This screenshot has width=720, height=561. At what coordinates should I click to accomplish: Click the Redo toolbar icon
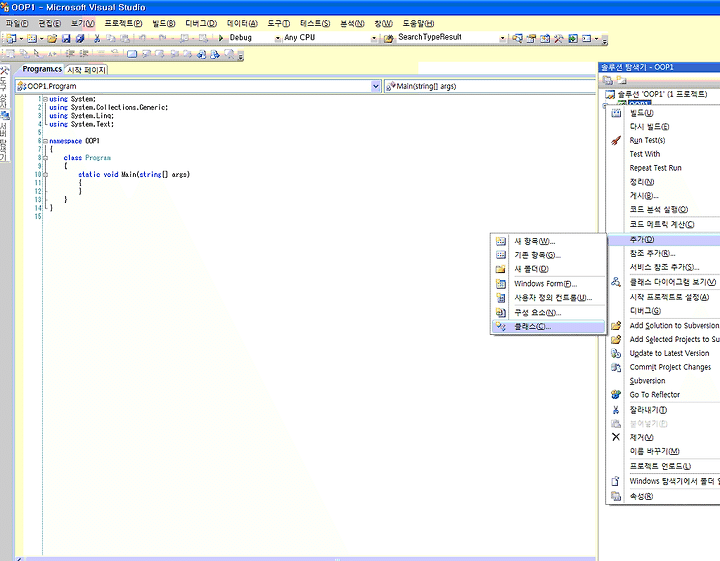point(162,39)
